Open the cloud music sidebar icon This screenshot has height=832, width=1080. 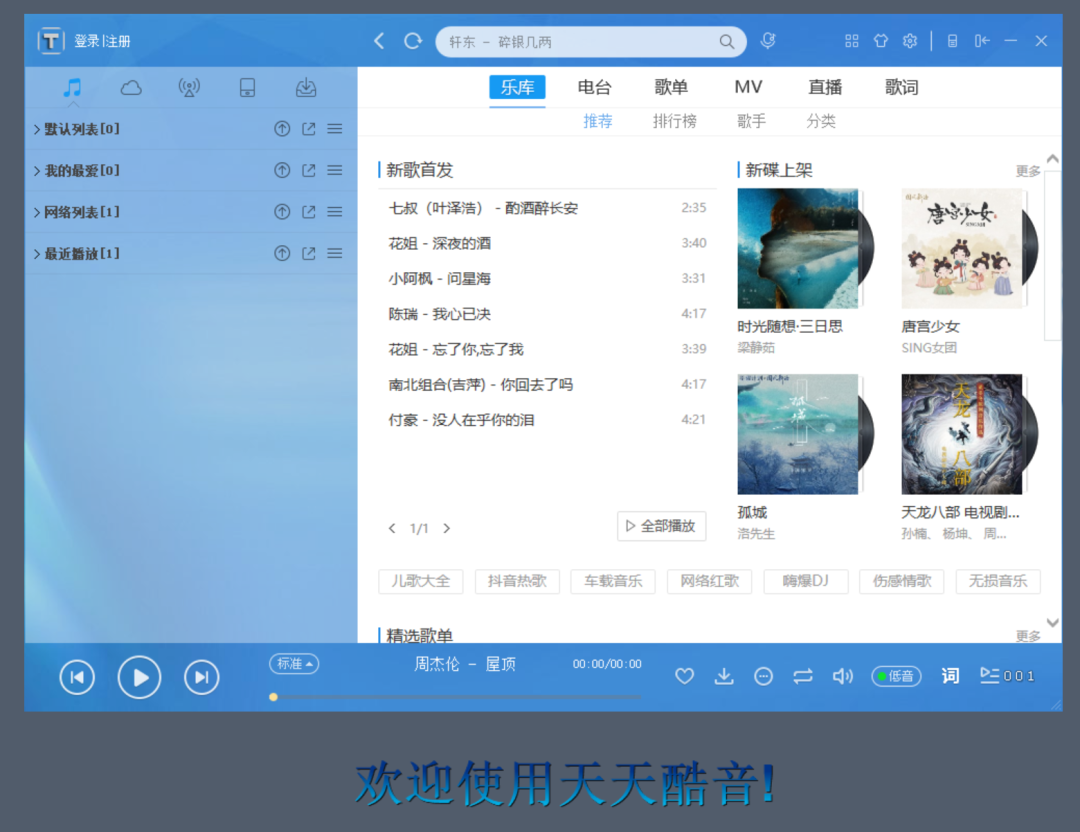pyautogui.click(x=131, y=87)
